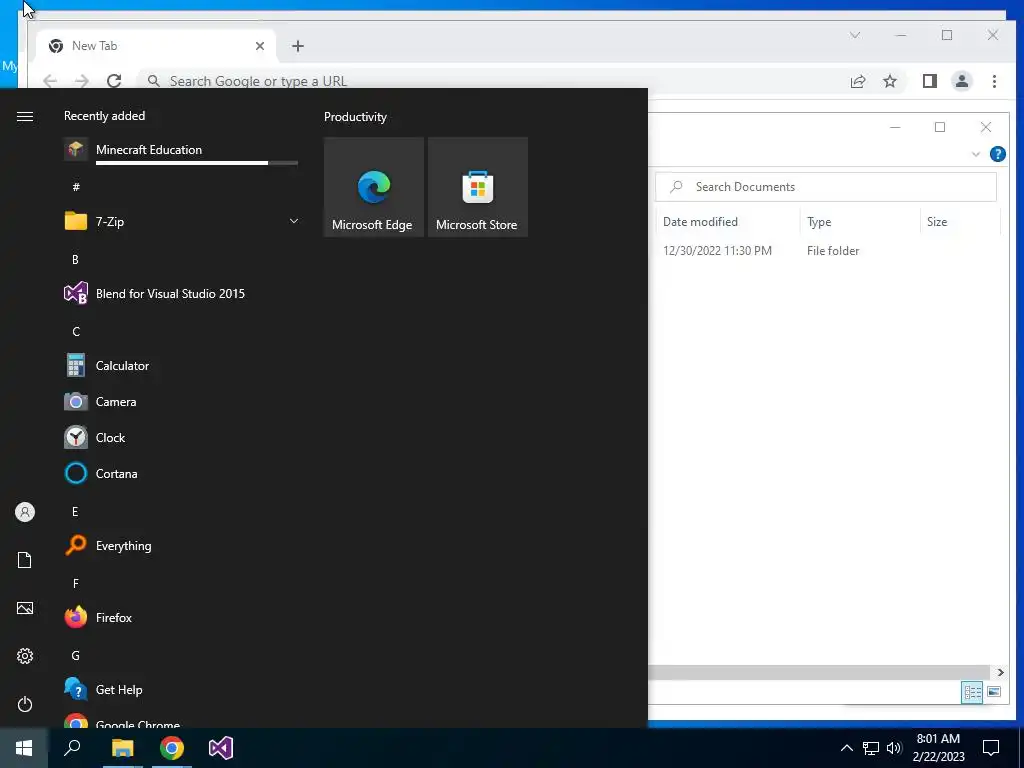
Task: Click the Recently added heading
Action: [x=104, y=116]
